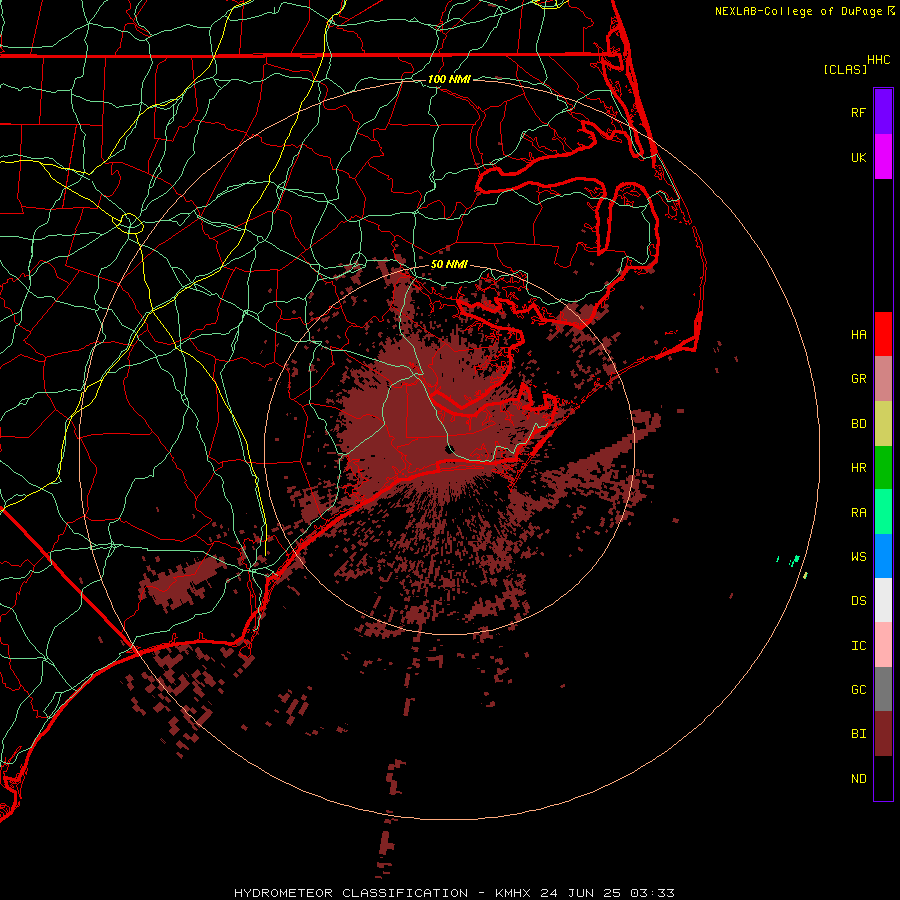The height and width of the screenshot is (900, 900).
Task: Click the 50 NMI range ring label
Action: pyautogui.click(x=449, y=264)
